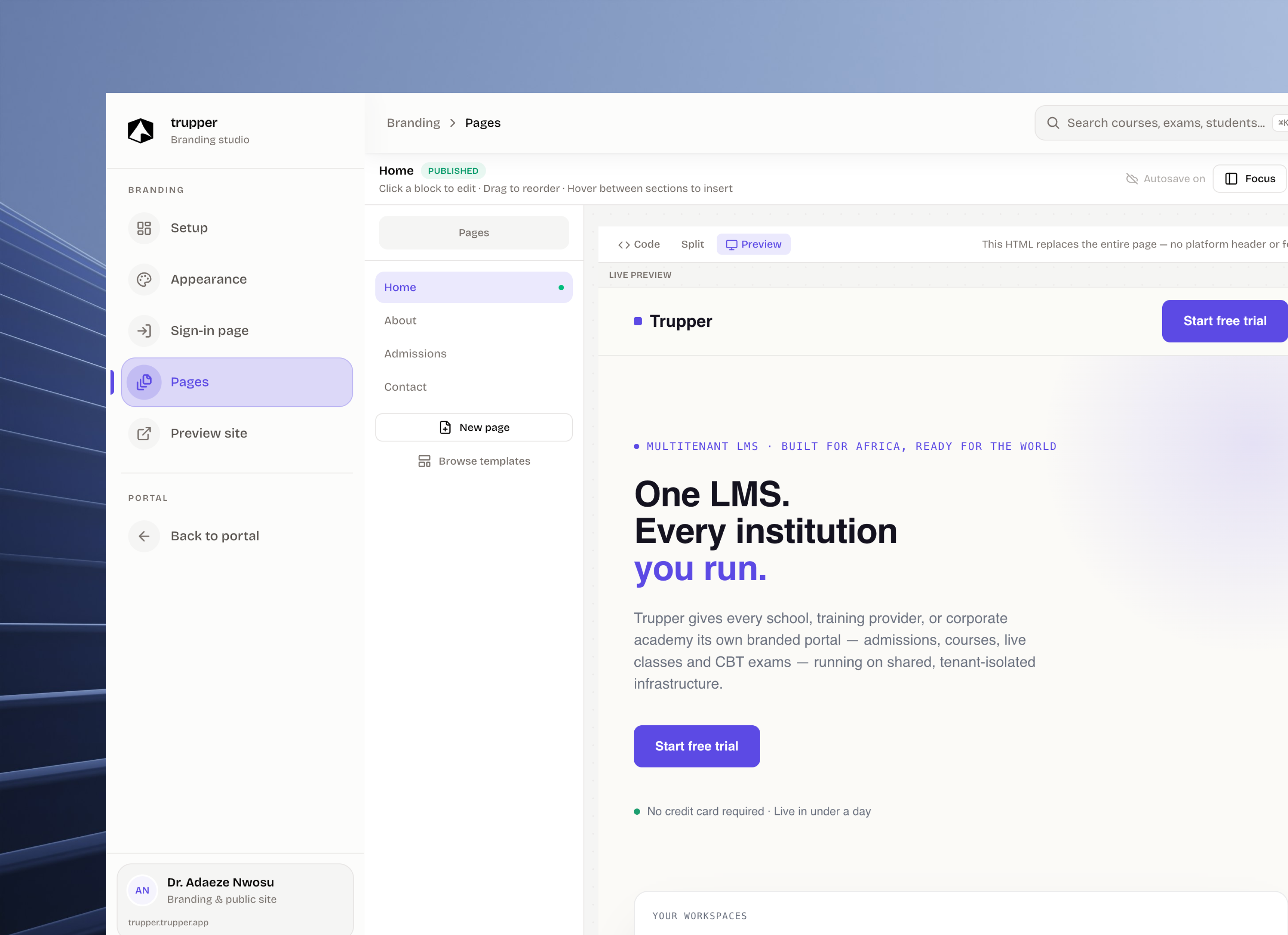Open the Contact page
This screenshot has height=935, width=1288.
click(x=474, y=387)
